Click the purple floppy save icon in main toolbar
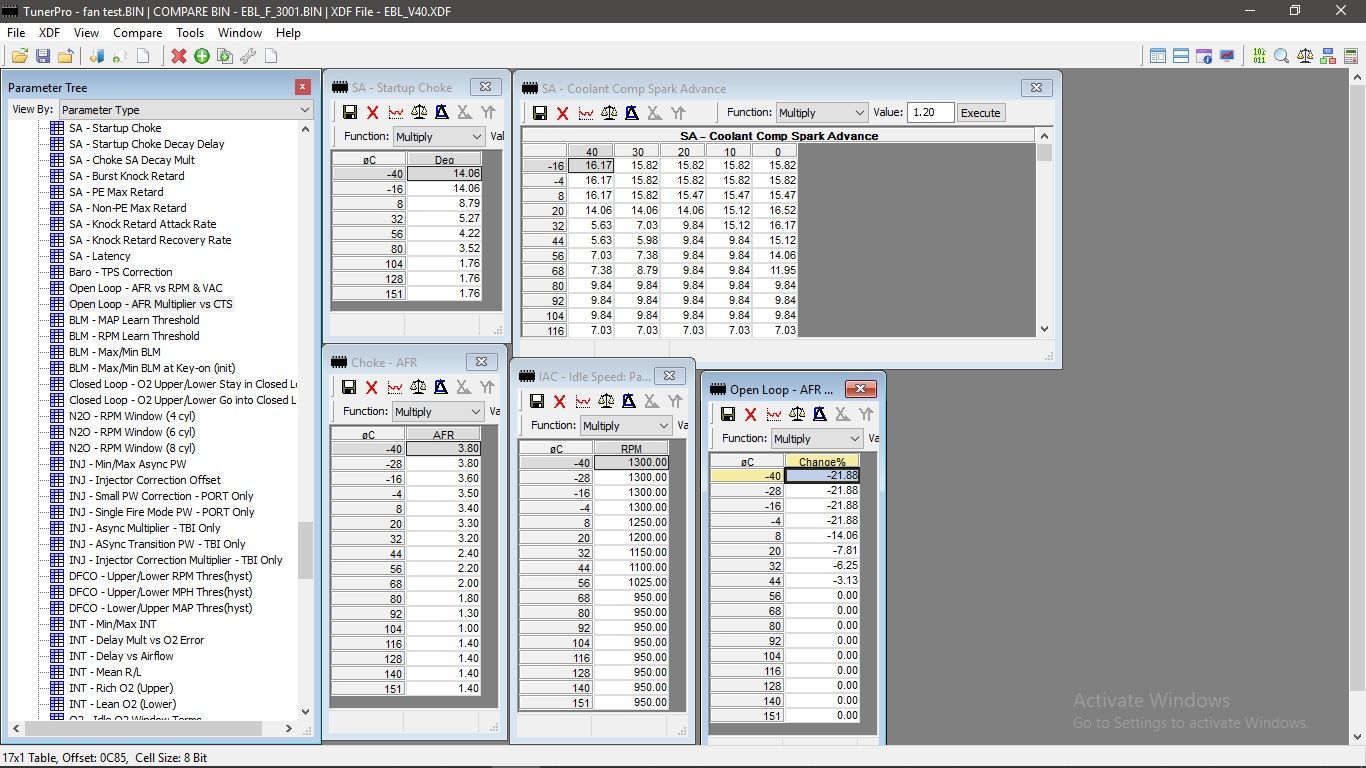This screenshot has height=768, width=1366. click(x=42, y=56)
